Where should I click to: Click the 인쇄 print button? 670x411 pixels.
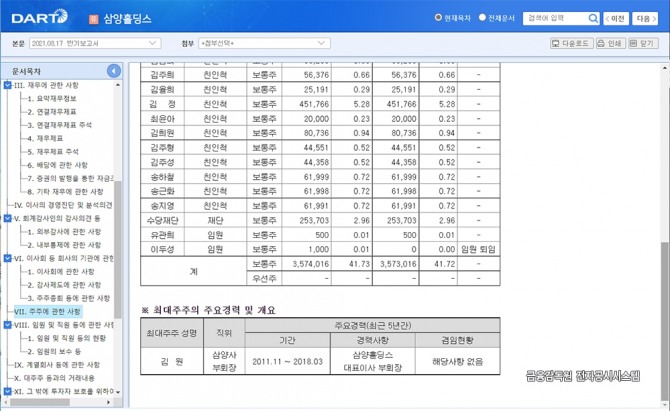pos(610,44)
